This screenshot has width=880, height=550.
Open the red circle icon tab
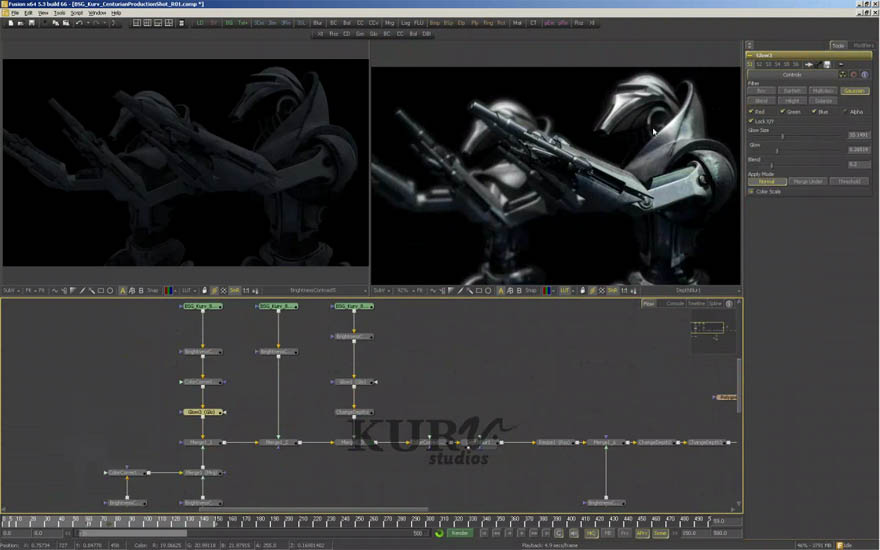pos(854,75)
